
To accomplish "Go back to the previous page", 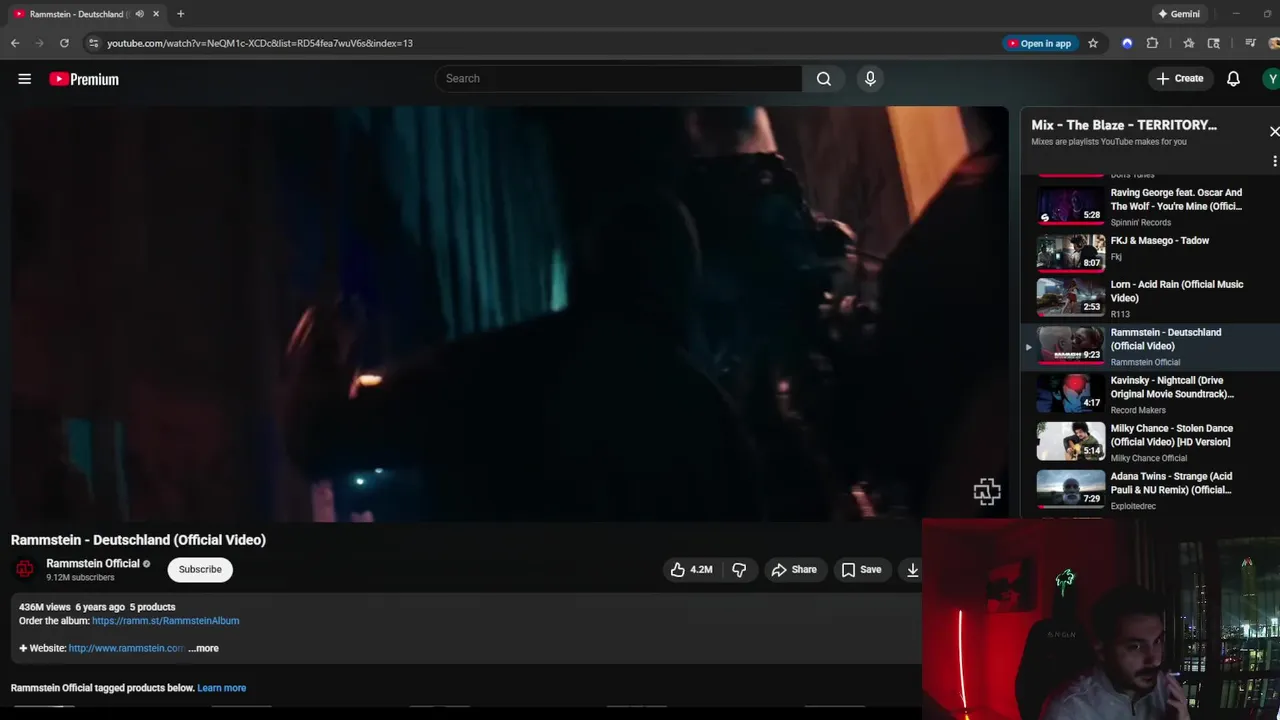I will coord(15,43).
